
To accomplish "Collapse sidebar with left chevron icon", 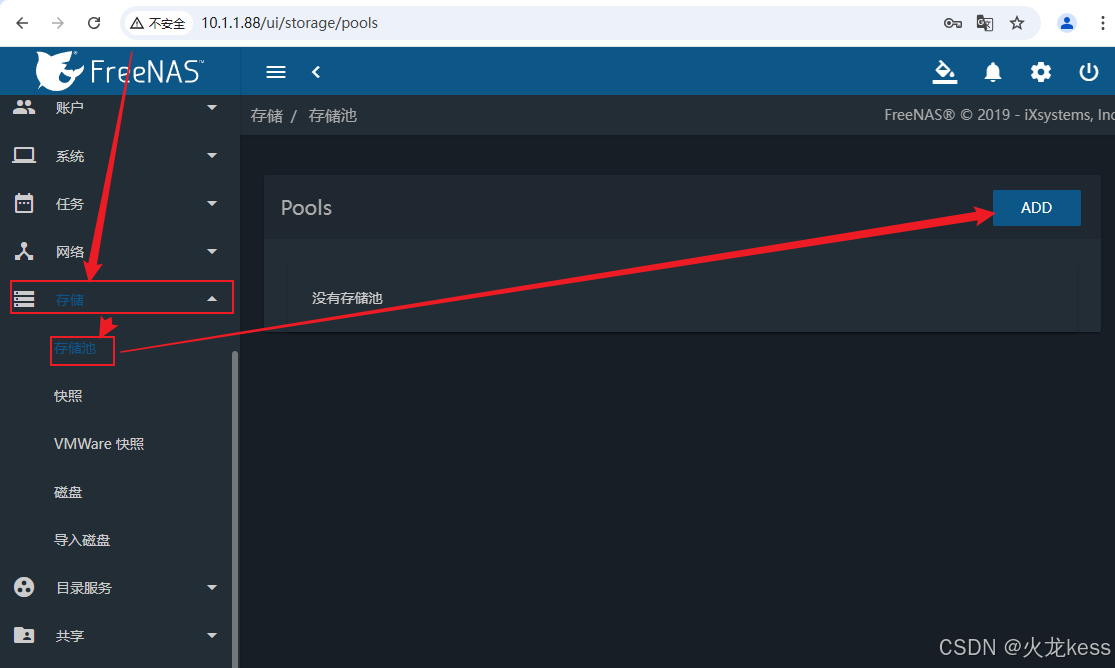I will click(316, 72).
